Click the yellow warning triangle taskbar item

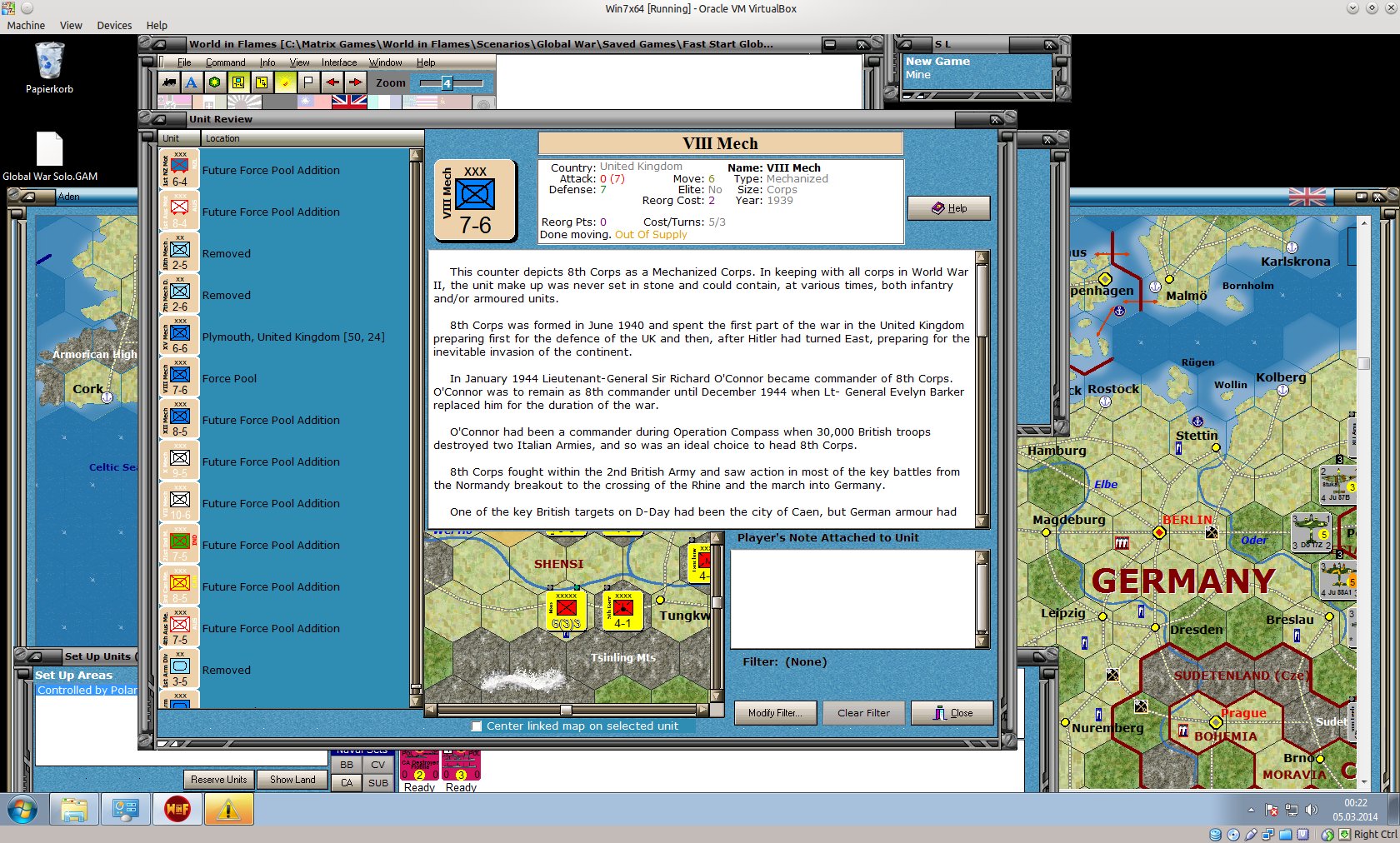(228, 809)
